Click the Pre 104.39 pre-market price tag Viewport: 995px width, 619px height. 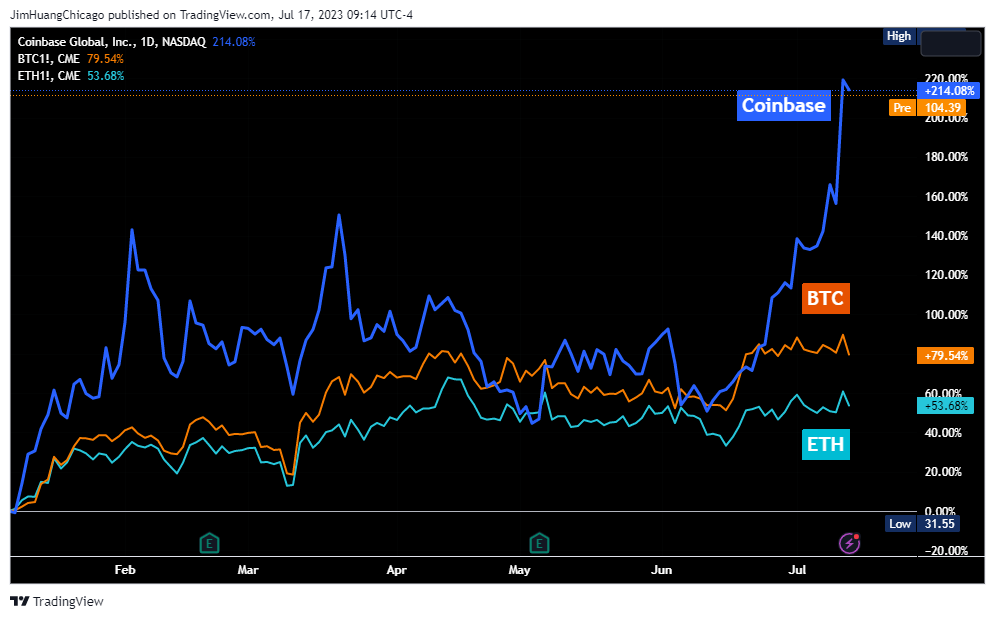click(x=927, y=108)
